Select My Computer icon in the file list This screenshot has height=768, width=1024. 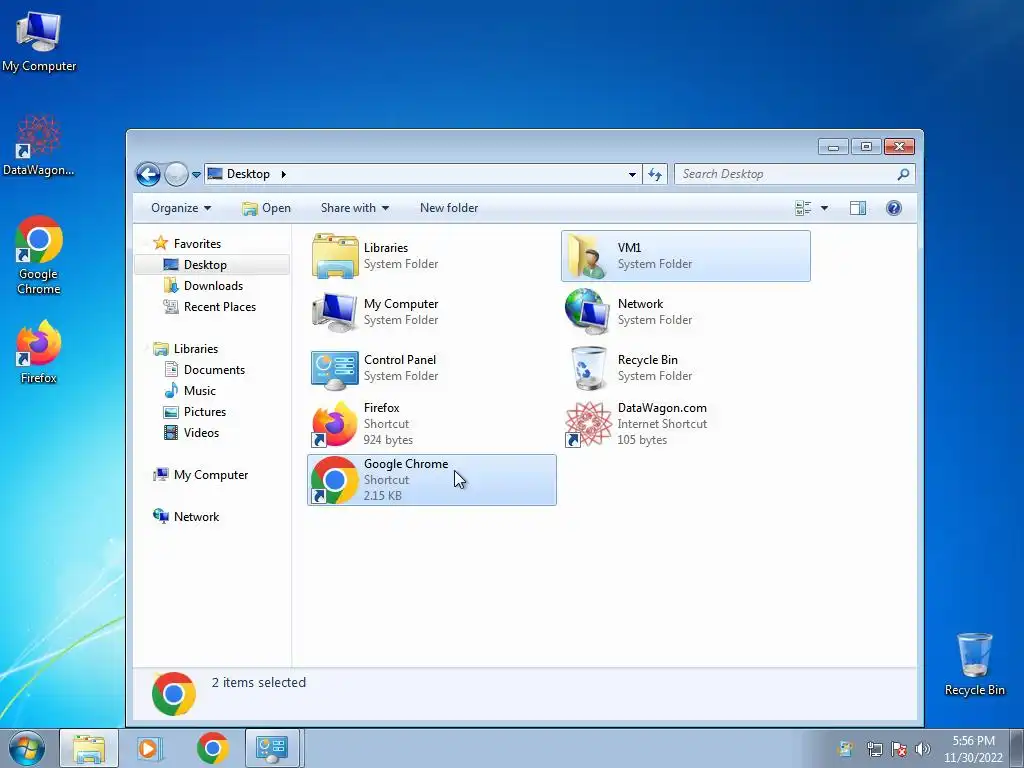click(334, 312)
